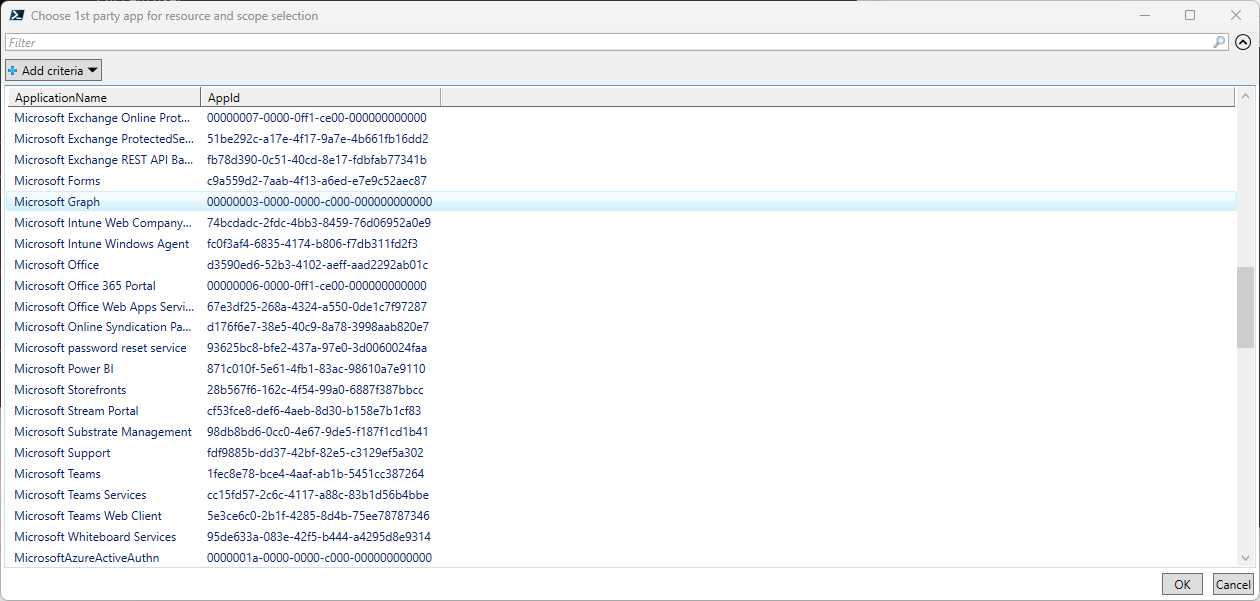Click the scrollbar up arrow

1245,97
